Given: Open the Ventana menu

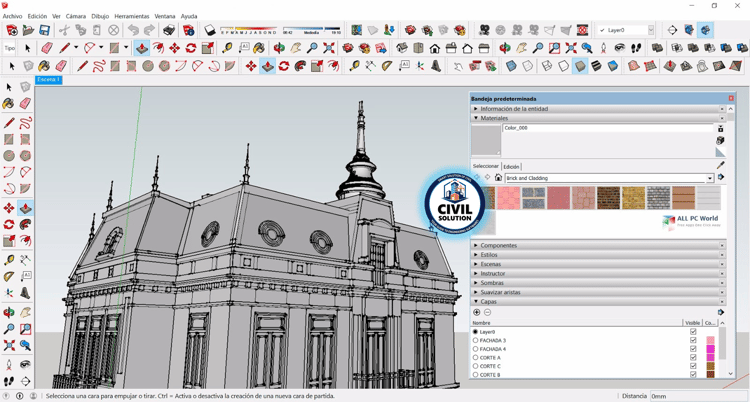Looking at the screenshot, I should click(x=165, y=16).
